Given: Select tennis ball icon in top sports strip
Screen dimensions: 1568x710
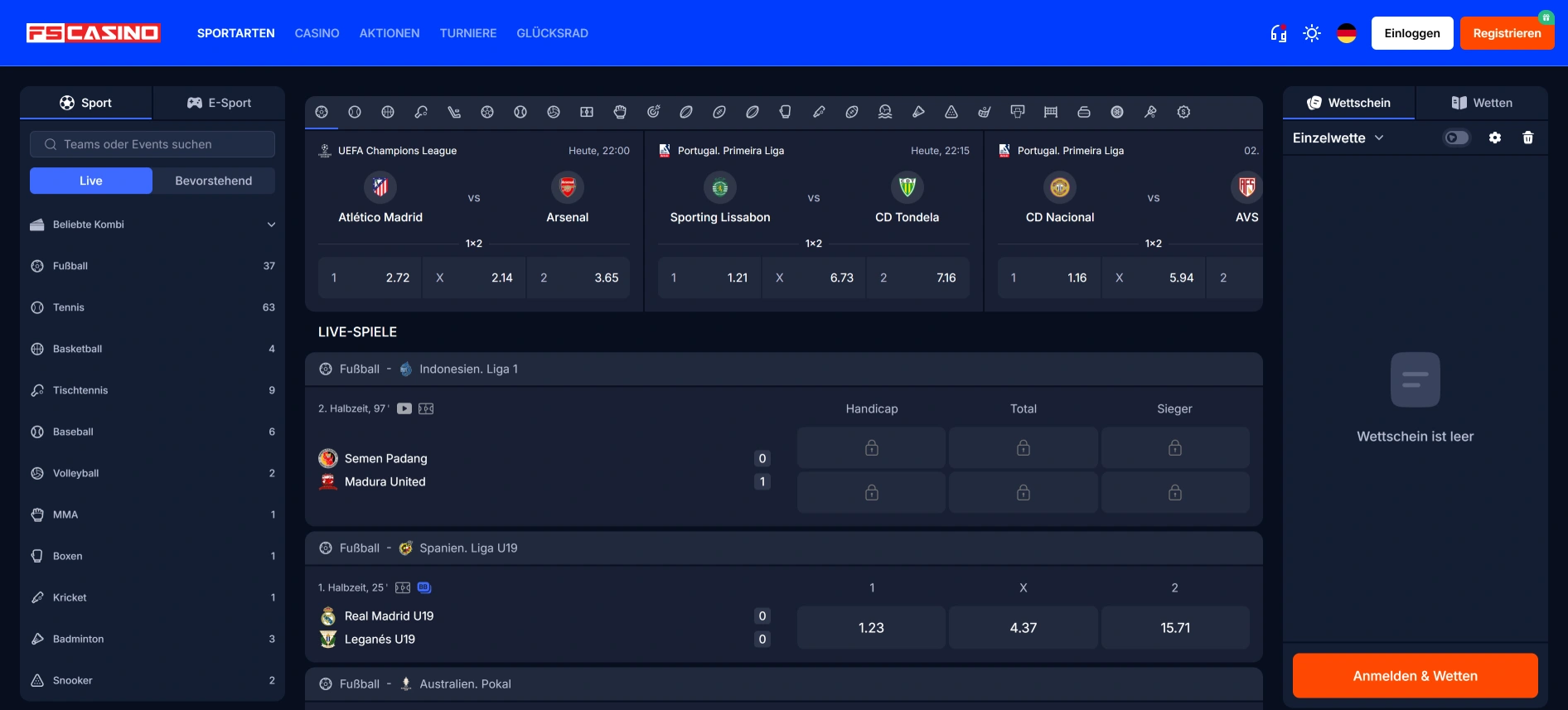Looking at the screenshot, I should tap(355, 112).
